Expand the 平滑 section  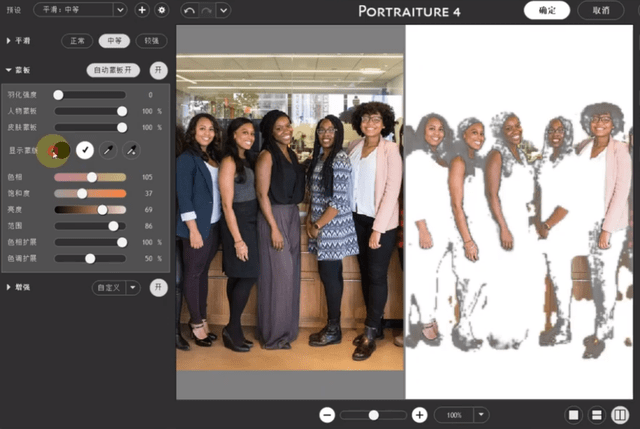(x=9, y=41)
